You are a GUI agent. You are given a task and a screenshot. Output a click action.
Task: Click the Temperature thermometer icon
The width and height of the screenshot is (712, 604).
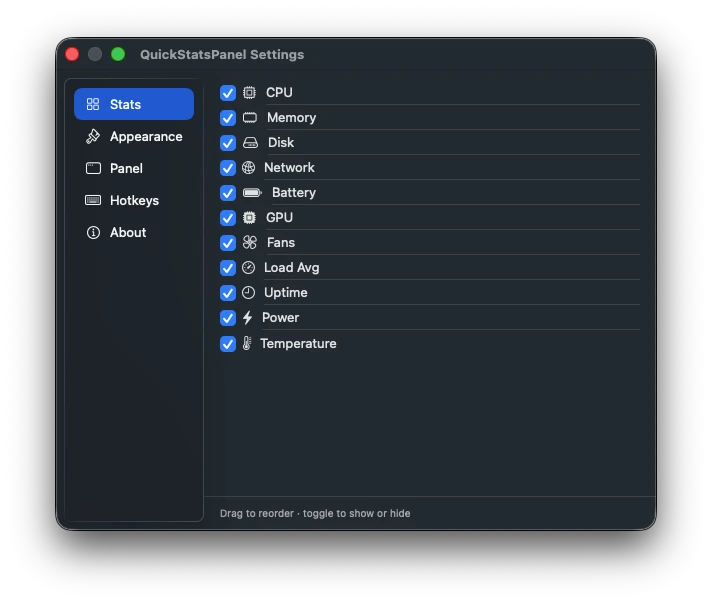(247, 343)
